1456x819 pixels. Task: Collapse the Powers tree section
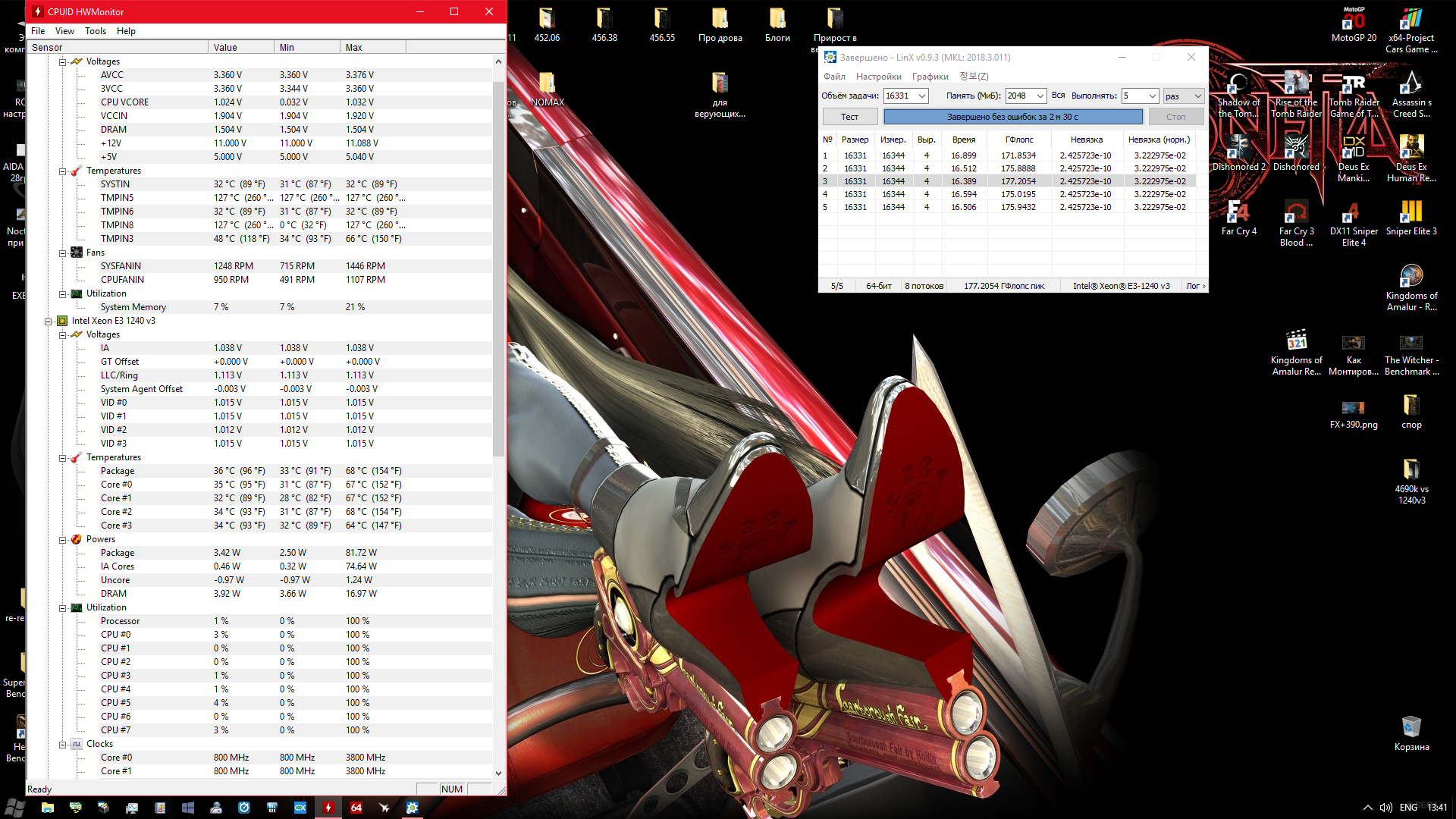point(63,539)
